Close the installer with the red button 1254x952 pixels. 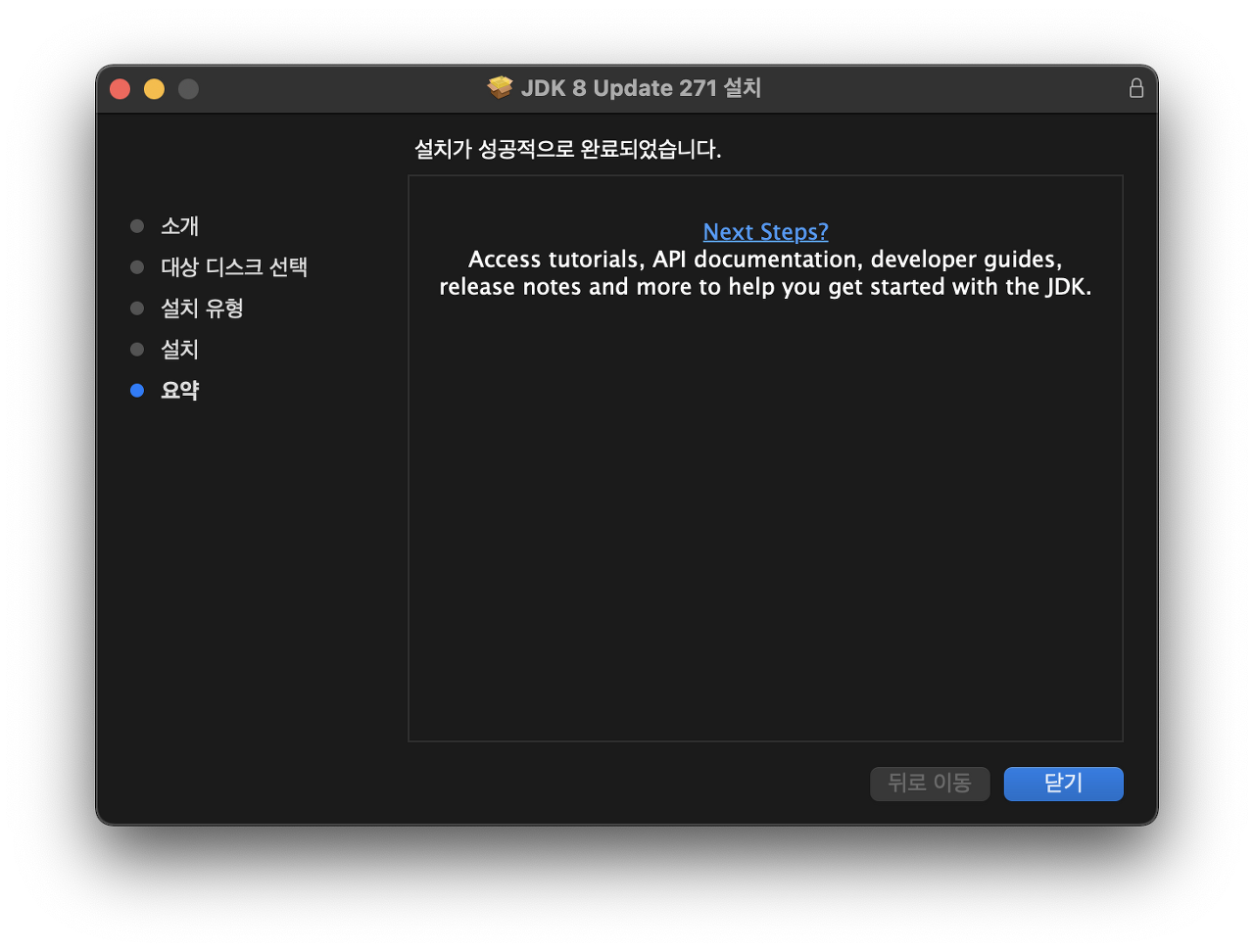tap(121, 89)
